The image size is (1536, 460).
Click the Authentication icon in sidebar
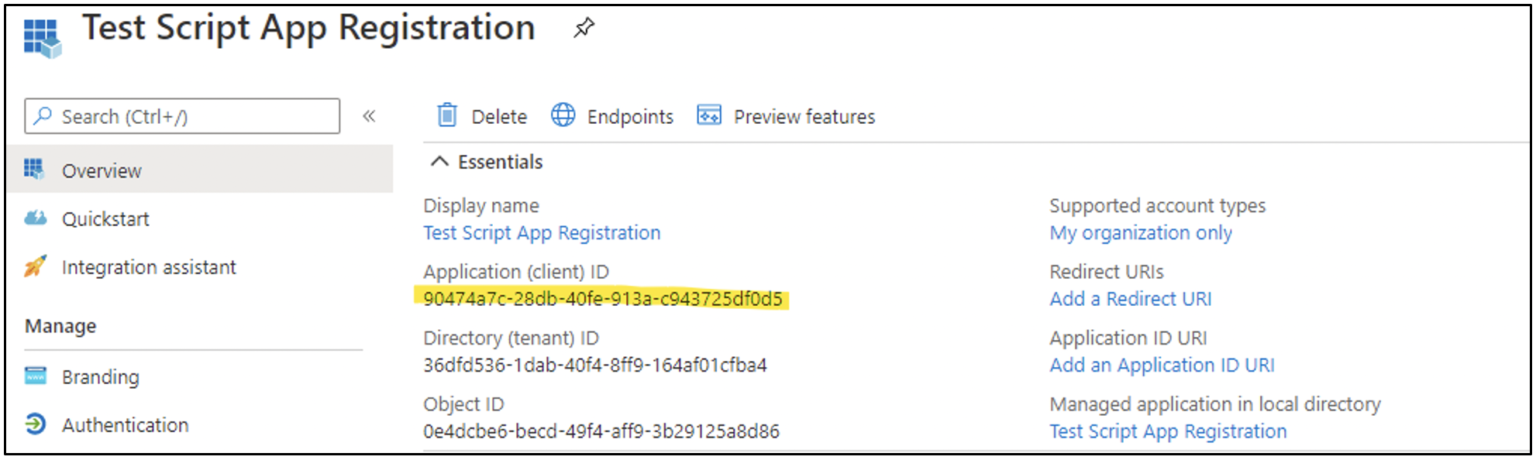(35, 425)
